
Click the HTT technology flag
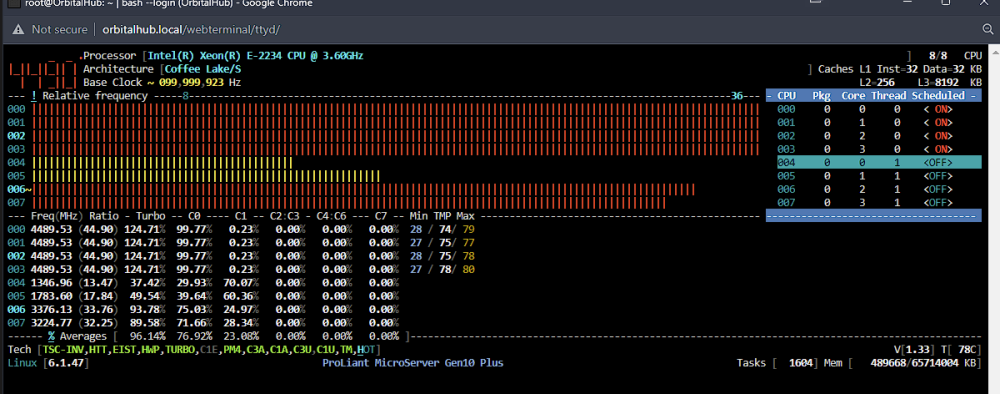pyautogui.click(x=98, y=349)
